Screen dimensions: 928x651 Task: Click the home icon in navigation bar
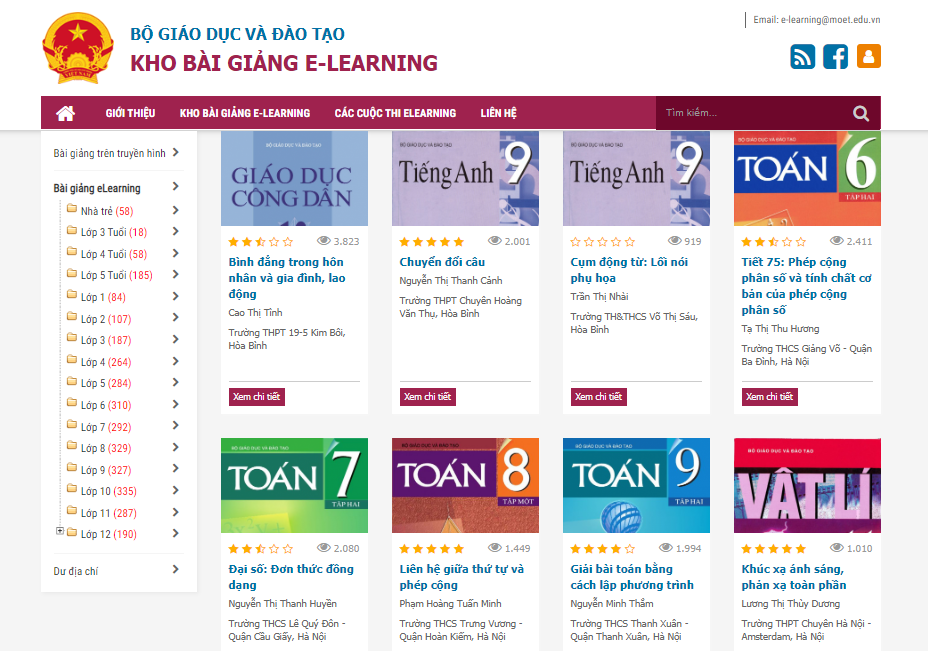(x=65, y=113)
